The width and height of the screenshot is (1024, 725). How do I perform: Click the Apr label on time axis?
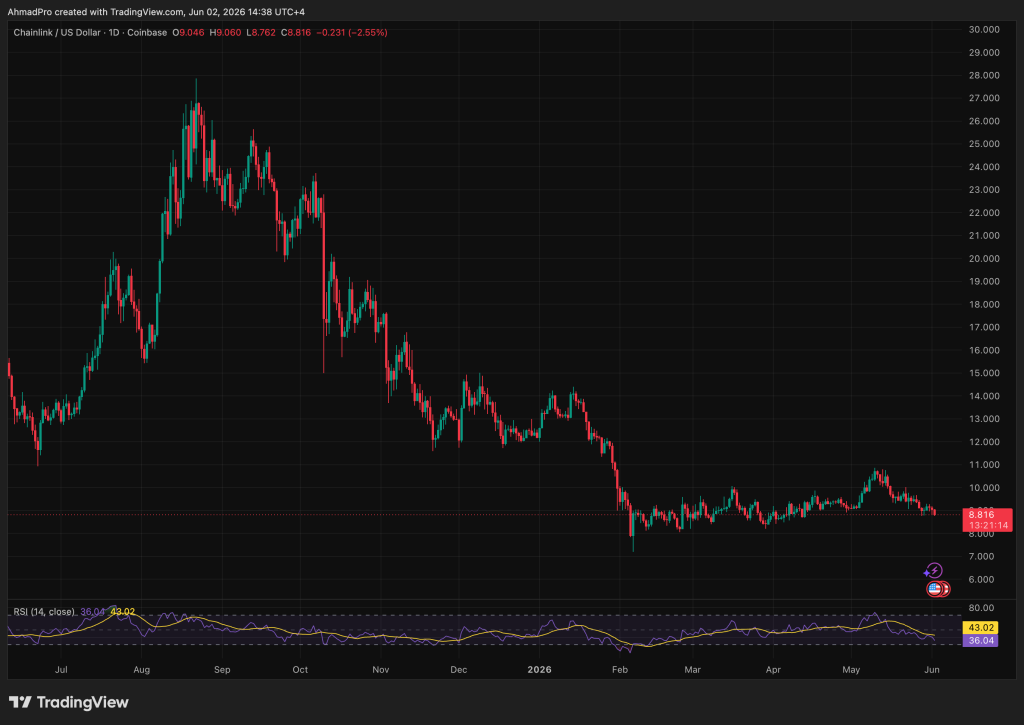point(773,669)
